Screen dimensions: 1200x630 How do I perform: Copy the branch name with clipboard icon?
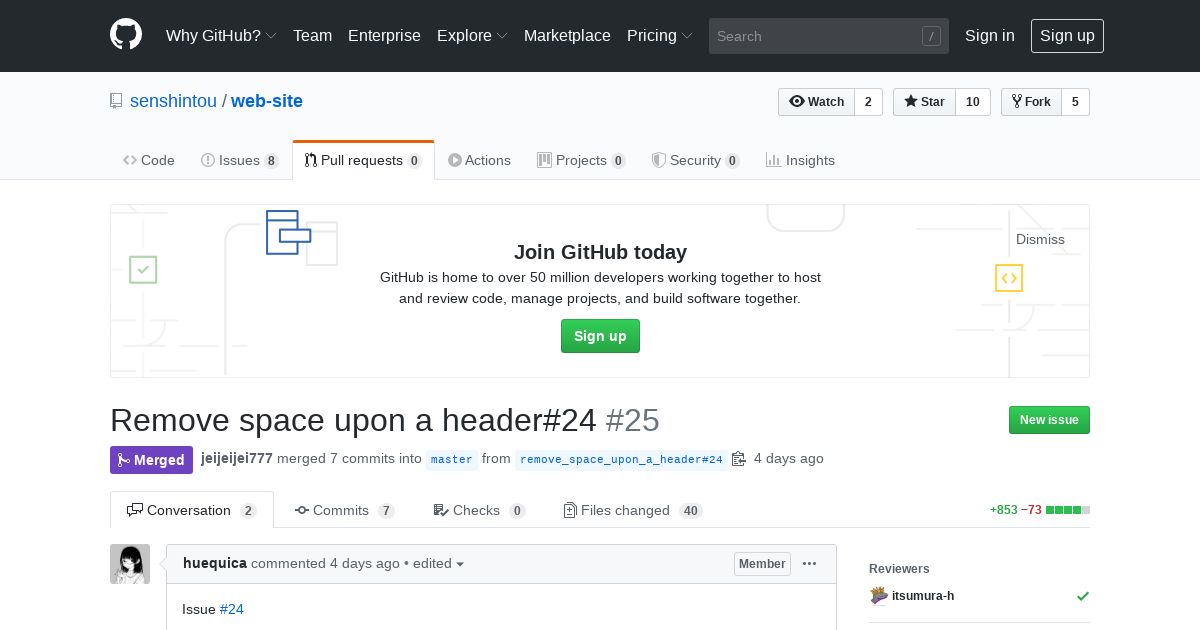(x=739, y=459)
